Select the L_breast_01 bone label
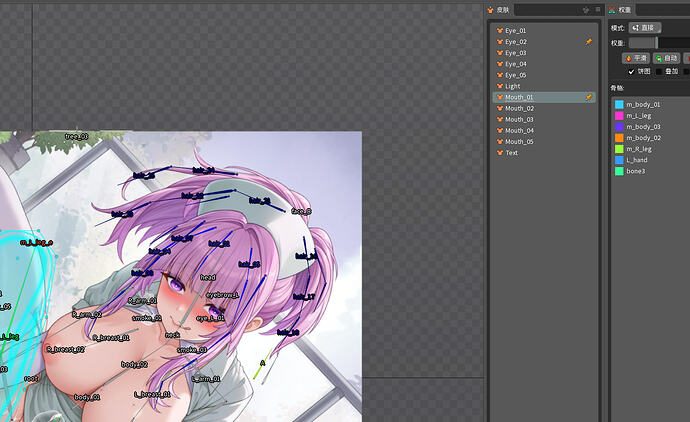 coord(152,394)
